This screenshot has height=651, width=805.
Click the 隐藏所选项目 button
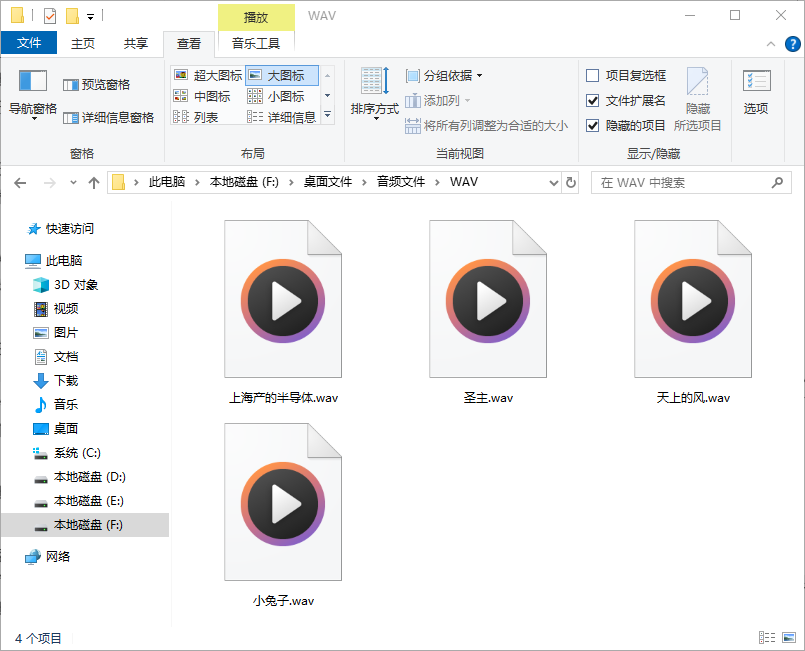click(698, 99)
